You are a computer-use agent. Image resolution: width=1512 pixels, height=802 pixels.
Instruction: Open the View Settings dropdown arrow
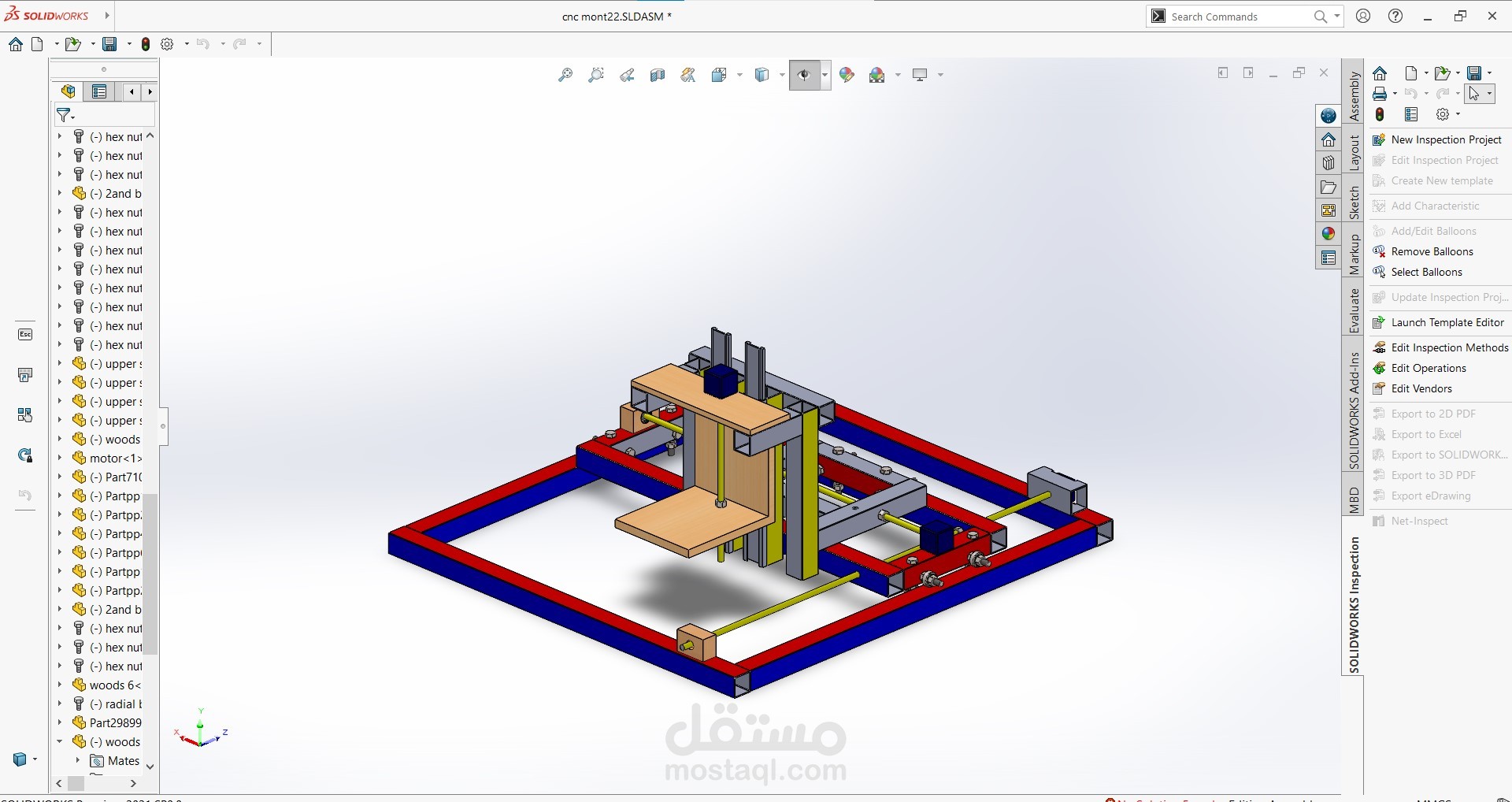[939, 75]
